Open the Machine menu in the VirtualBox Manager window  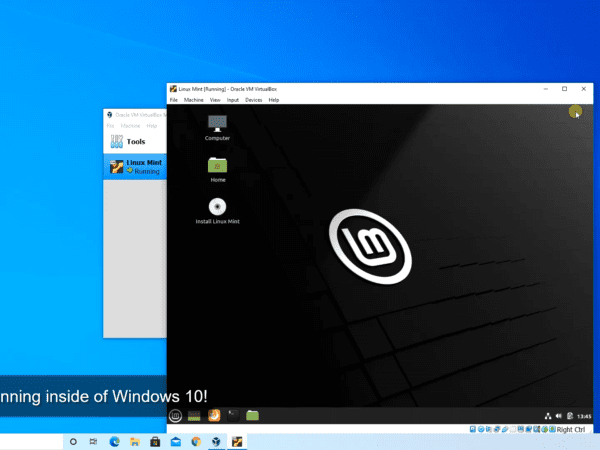[130, 126]
